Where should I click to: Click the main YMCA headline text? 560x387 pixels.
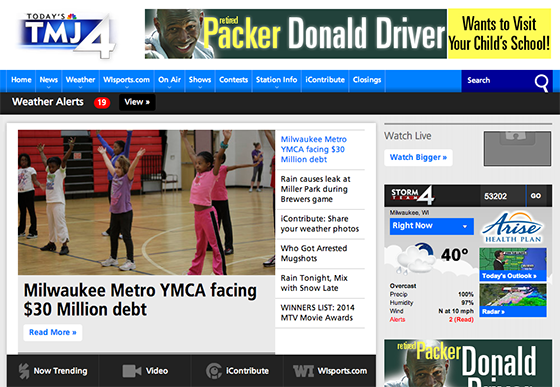tap(140, 300)
